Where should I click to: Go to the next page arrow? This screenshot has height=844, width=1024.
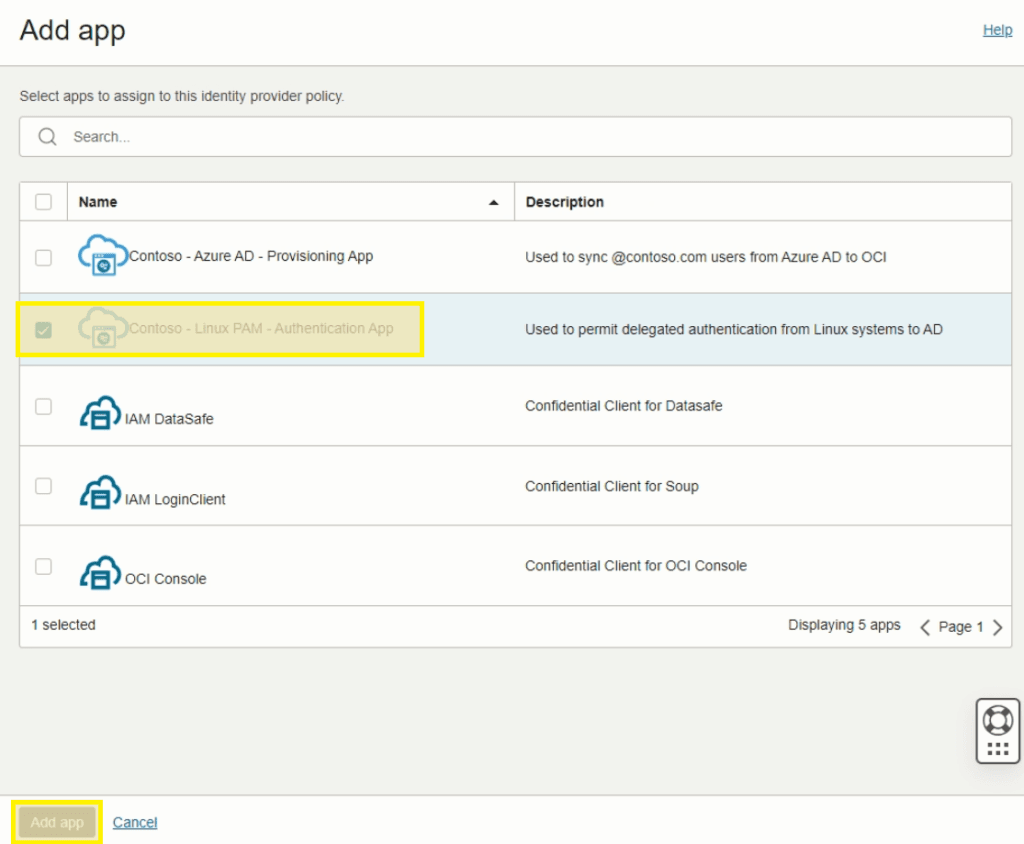pos(997,627)
